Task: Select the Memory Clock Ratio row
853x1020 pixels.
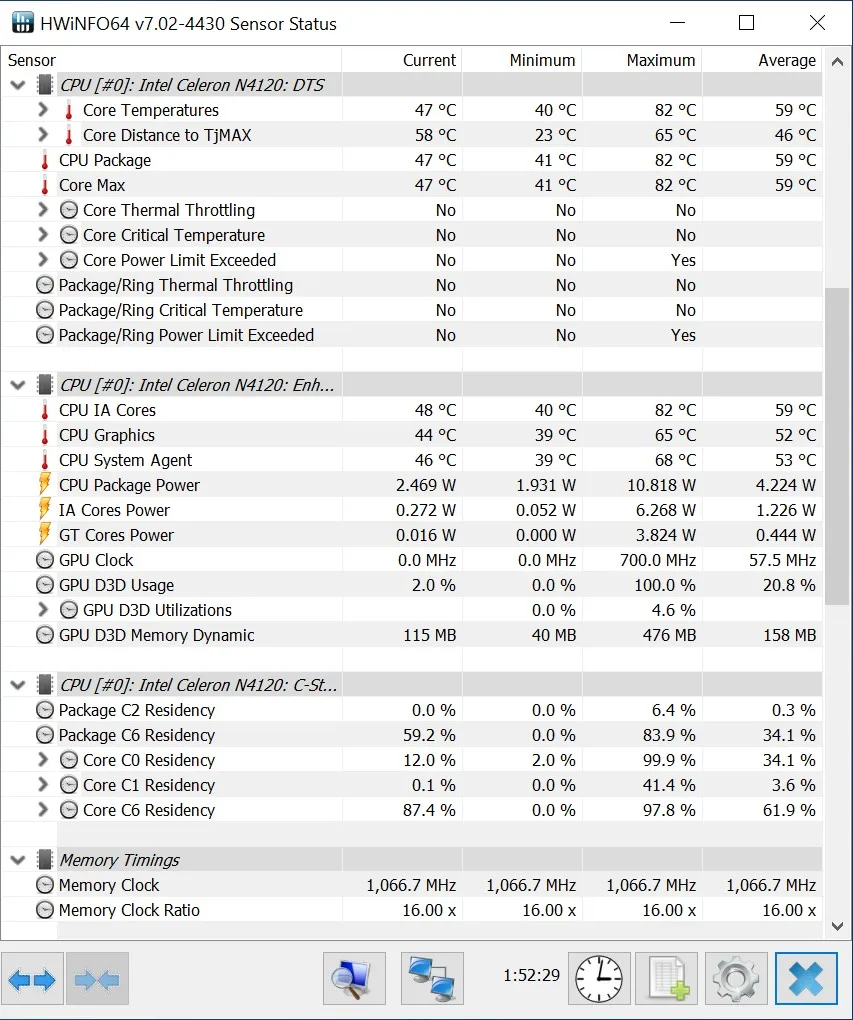Action: pyautogui.click(x=129, y=910)
